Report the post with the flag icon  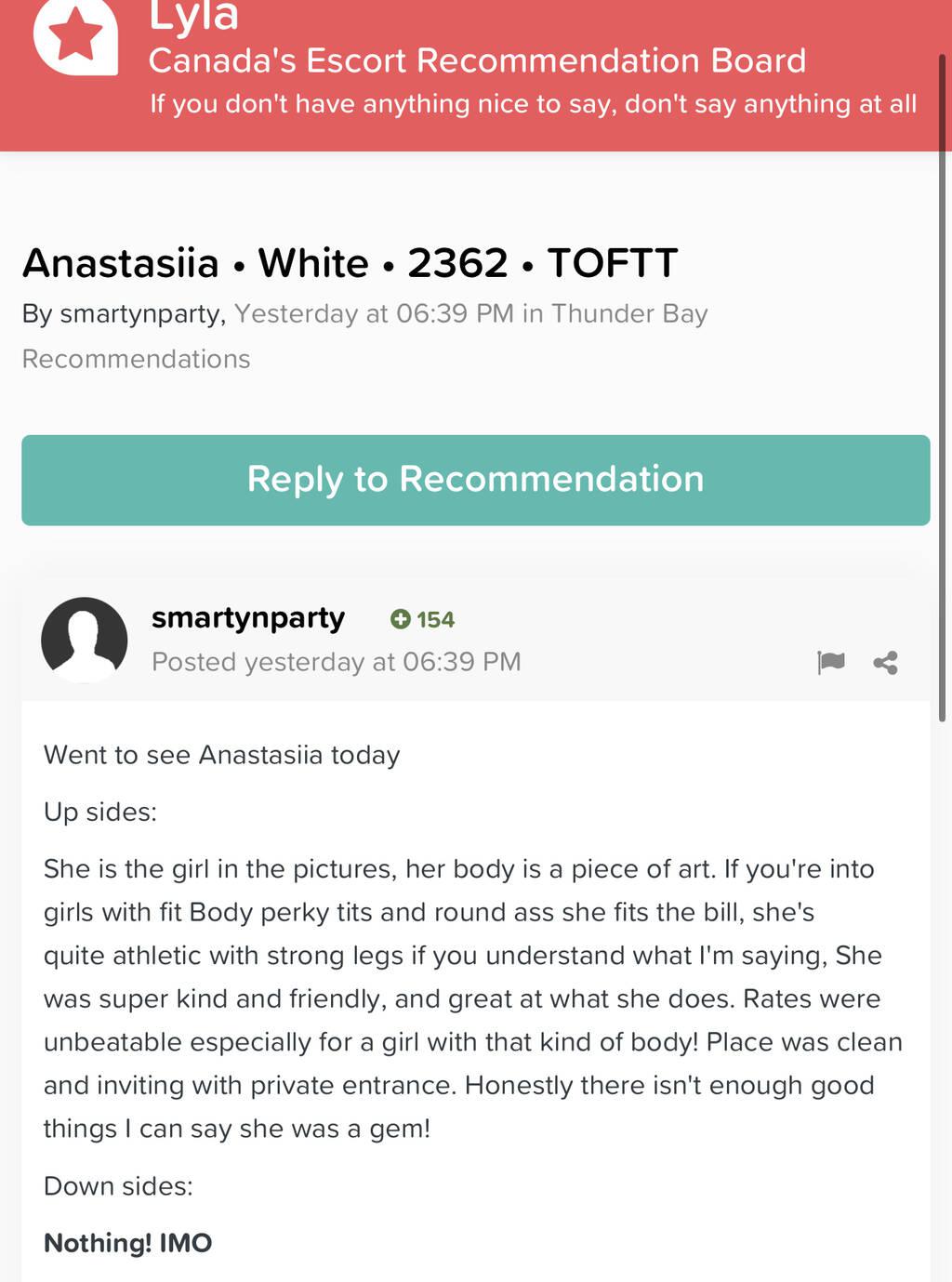(830, 662)
